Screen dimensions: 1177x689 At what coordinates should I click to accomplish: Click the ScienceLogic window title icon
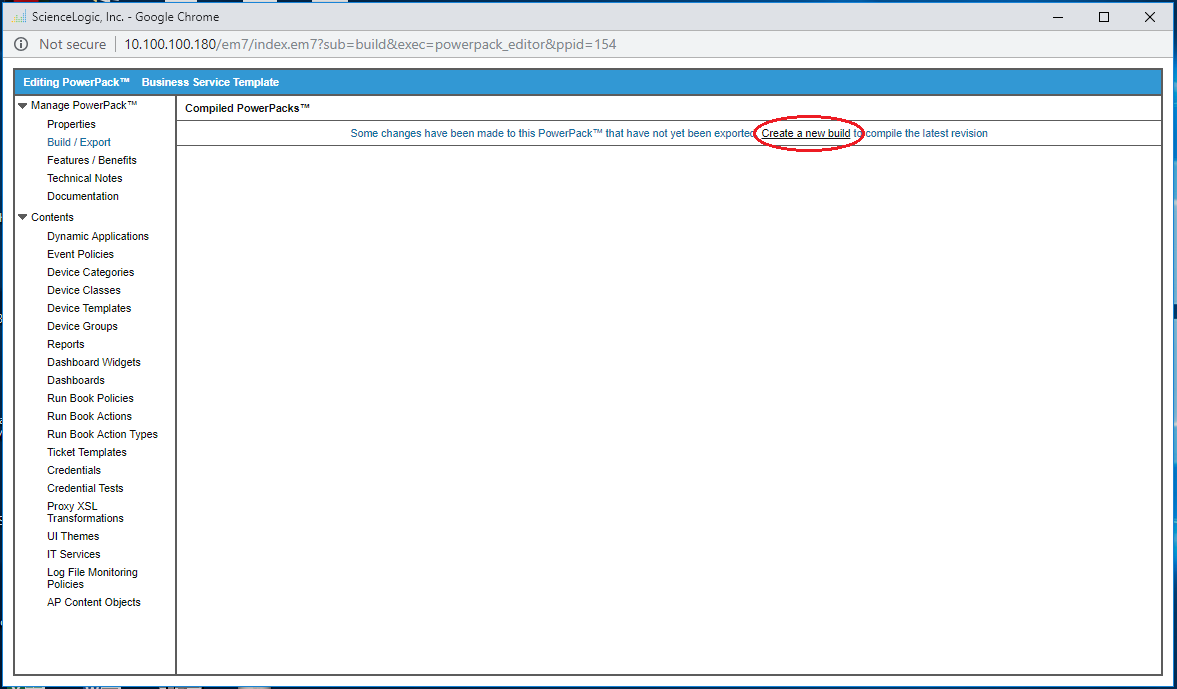pos(20,17)
